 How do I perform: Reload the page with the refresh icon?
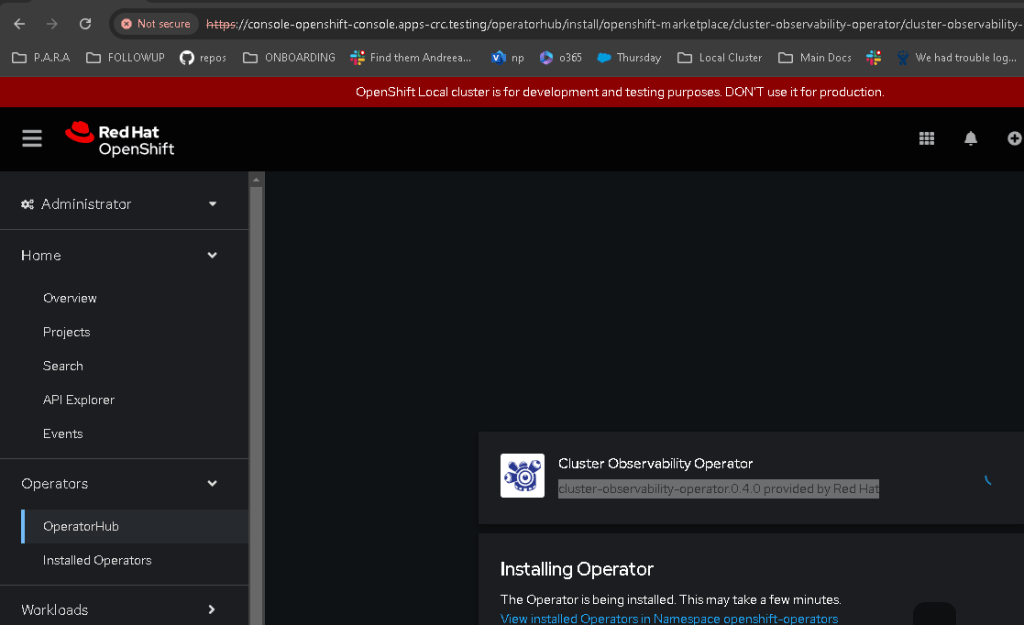85,24
